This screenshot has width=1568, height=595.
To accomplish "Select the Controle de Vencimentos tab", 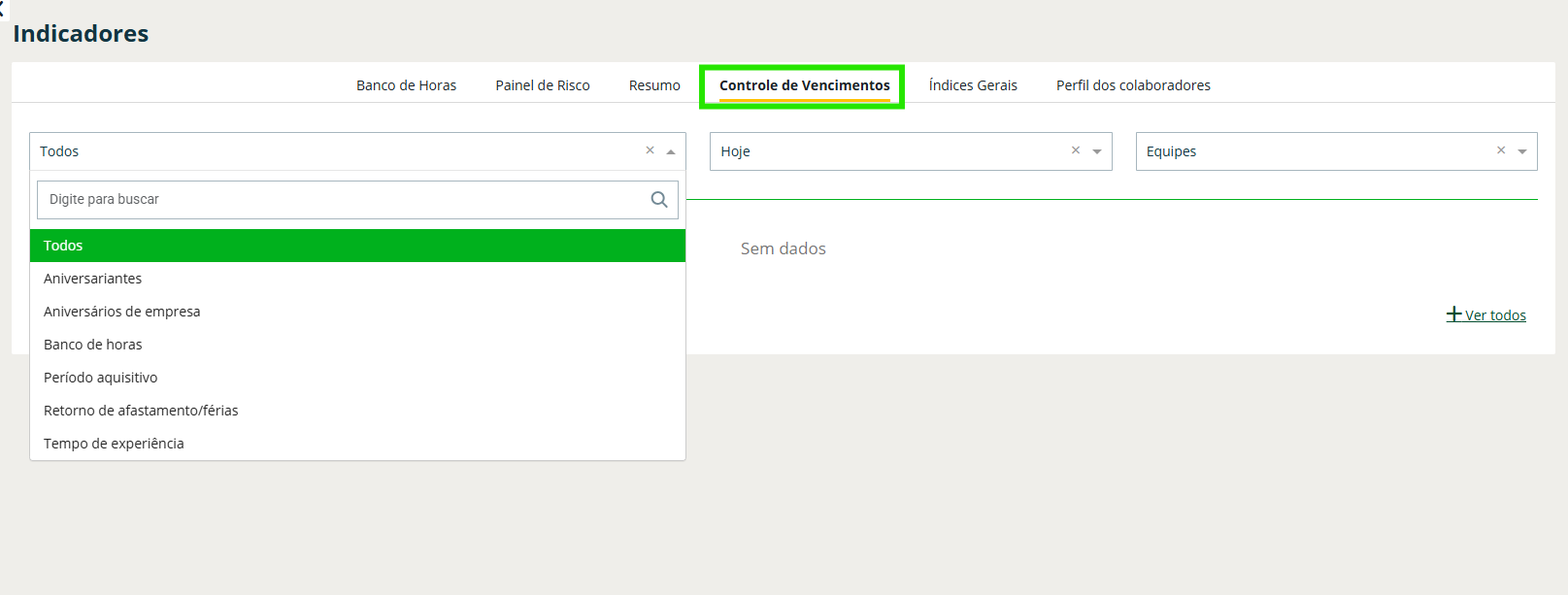I will click(x=804, y=85).
